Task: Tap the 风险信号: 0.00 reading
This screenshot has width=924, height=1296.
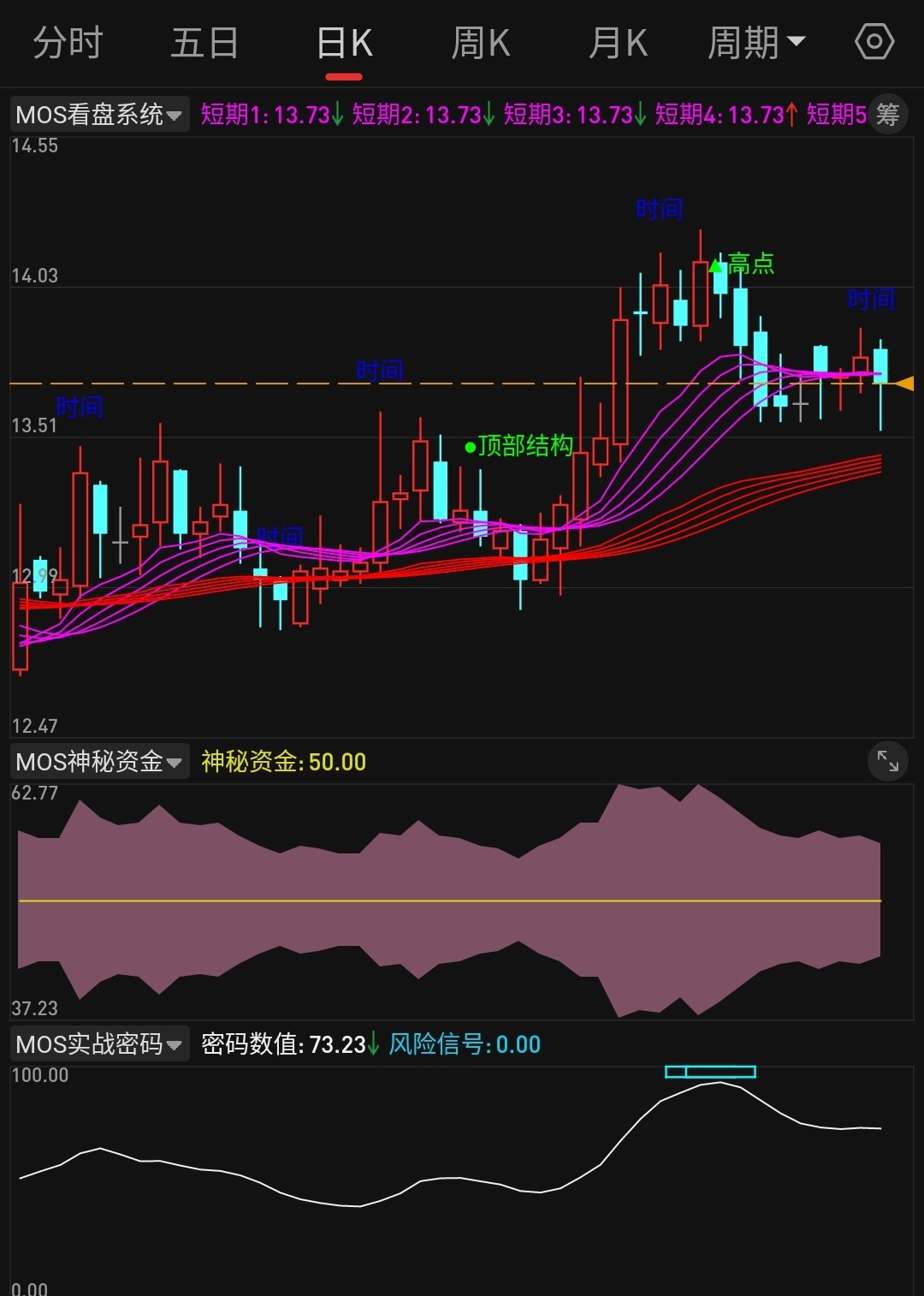Action: [x=465, y=1044]
